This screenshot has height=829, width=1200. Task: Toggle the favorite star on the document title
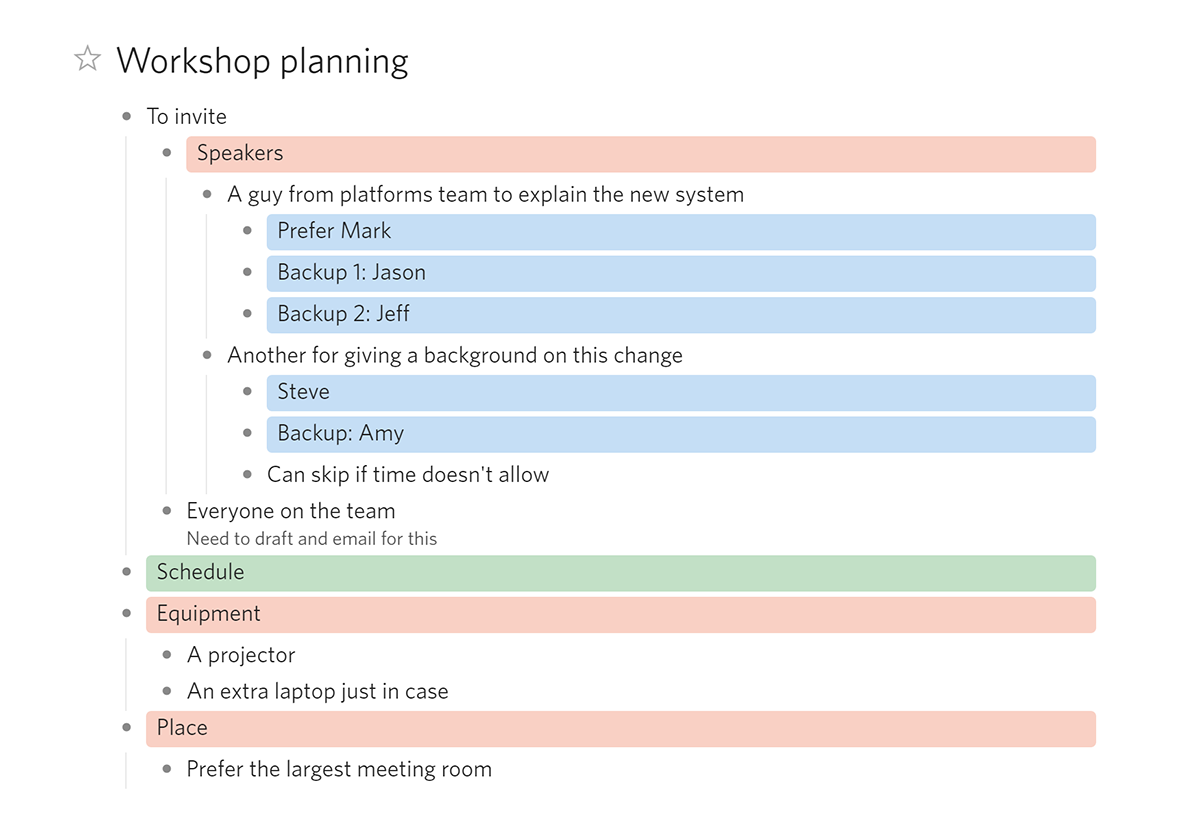(87, 58)
